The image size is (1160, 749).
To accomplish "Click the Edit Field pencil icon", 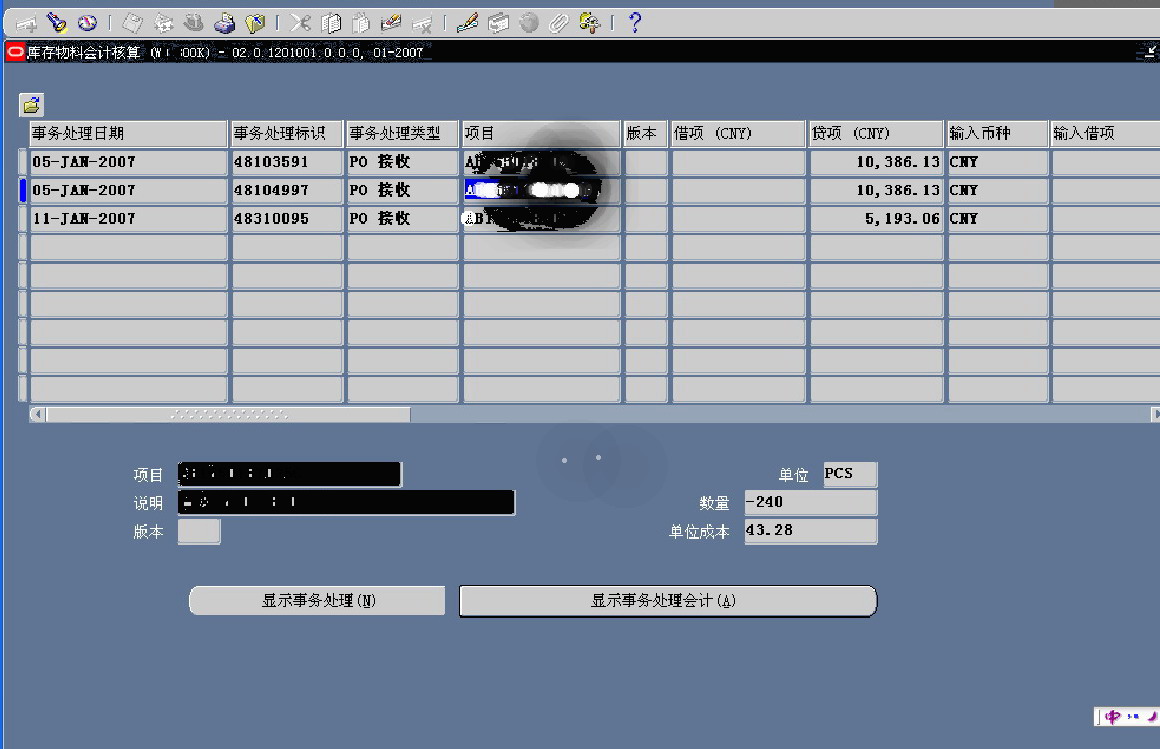I will click(467, 23).
